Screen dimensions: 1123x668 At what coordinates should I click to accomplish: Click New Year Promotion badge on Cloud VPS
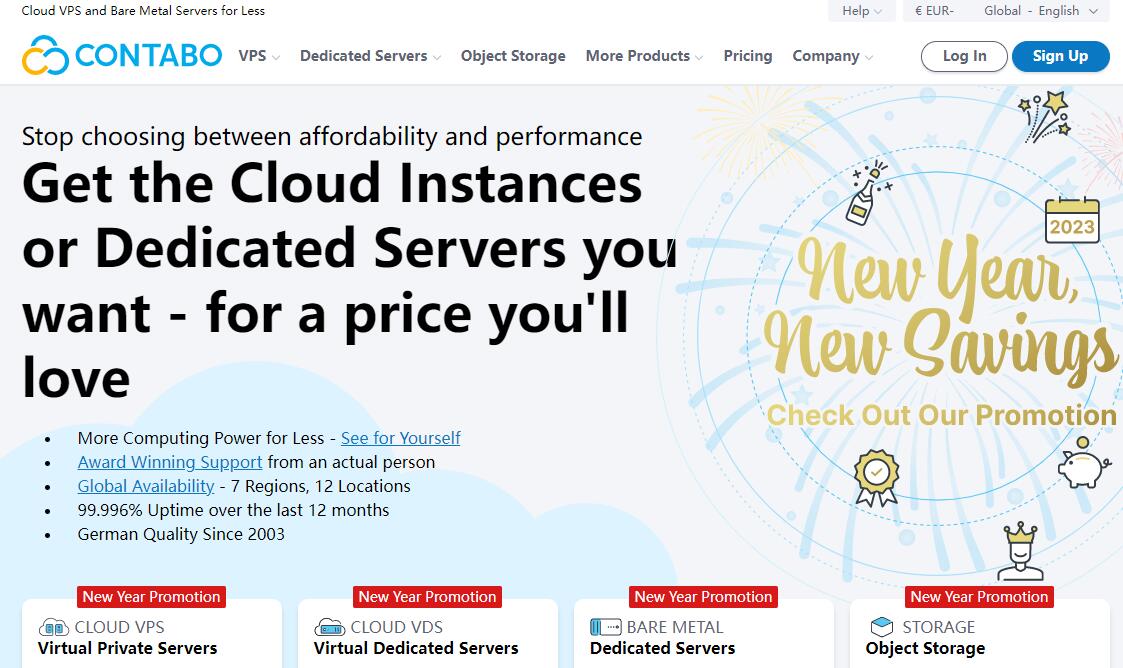[152, 597]
